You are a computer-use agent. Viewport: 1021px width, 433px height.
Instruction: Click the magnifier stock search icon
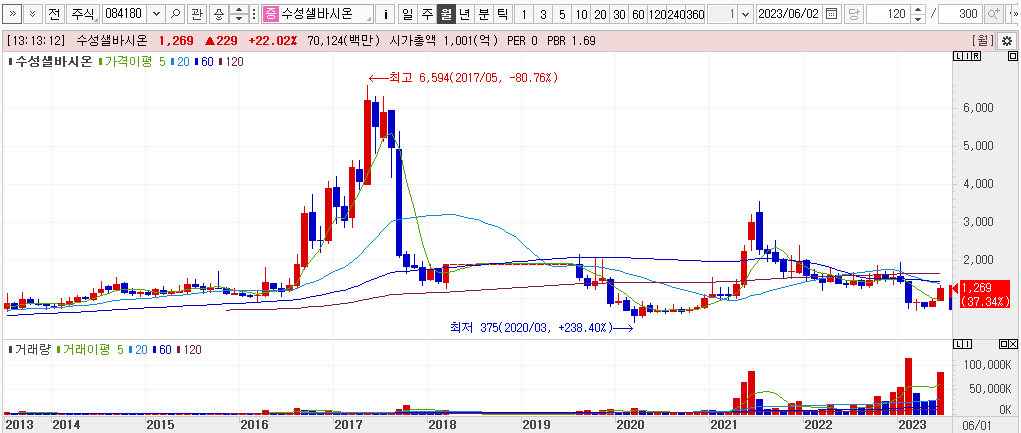[x=176, y=14]
